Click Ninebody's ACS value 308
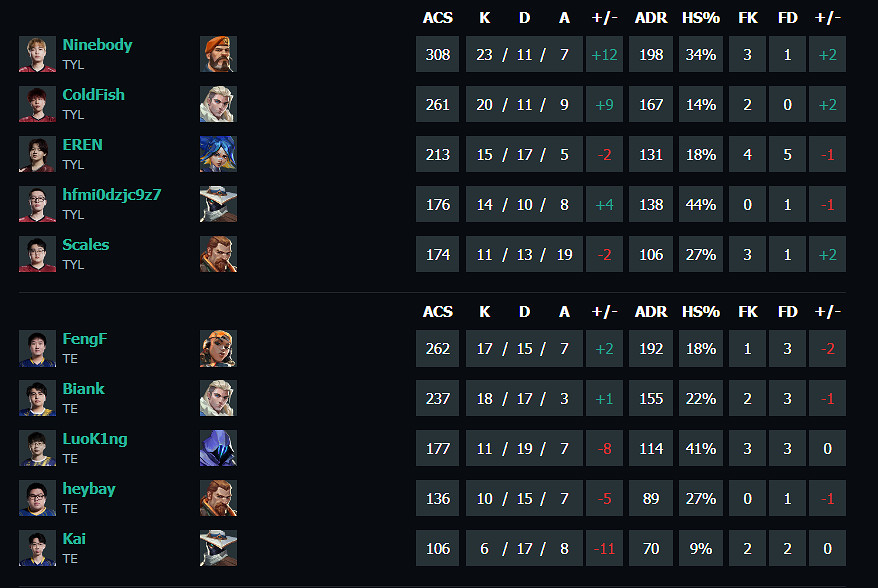Viewport: 878px width, 588px height. click(x=438, y=54)
